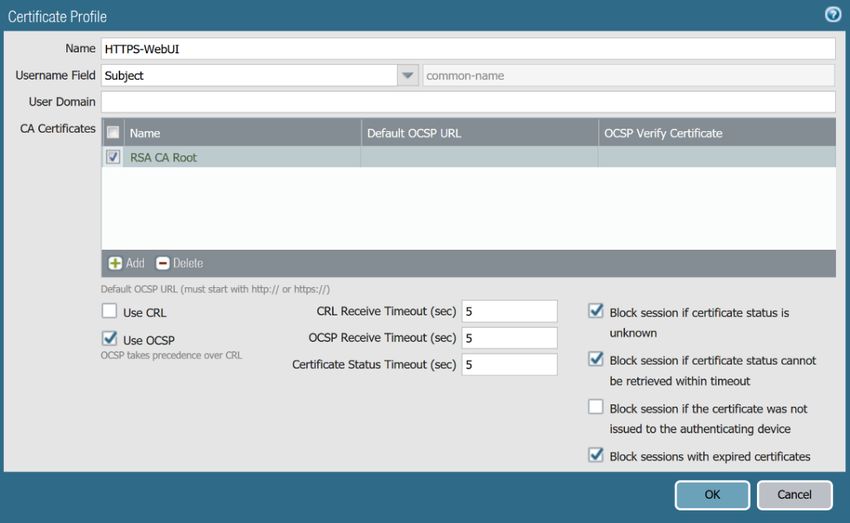Enable Block session if certificate not issued to authenticating device
Screen dimensions: 850x523
point(596,406)
